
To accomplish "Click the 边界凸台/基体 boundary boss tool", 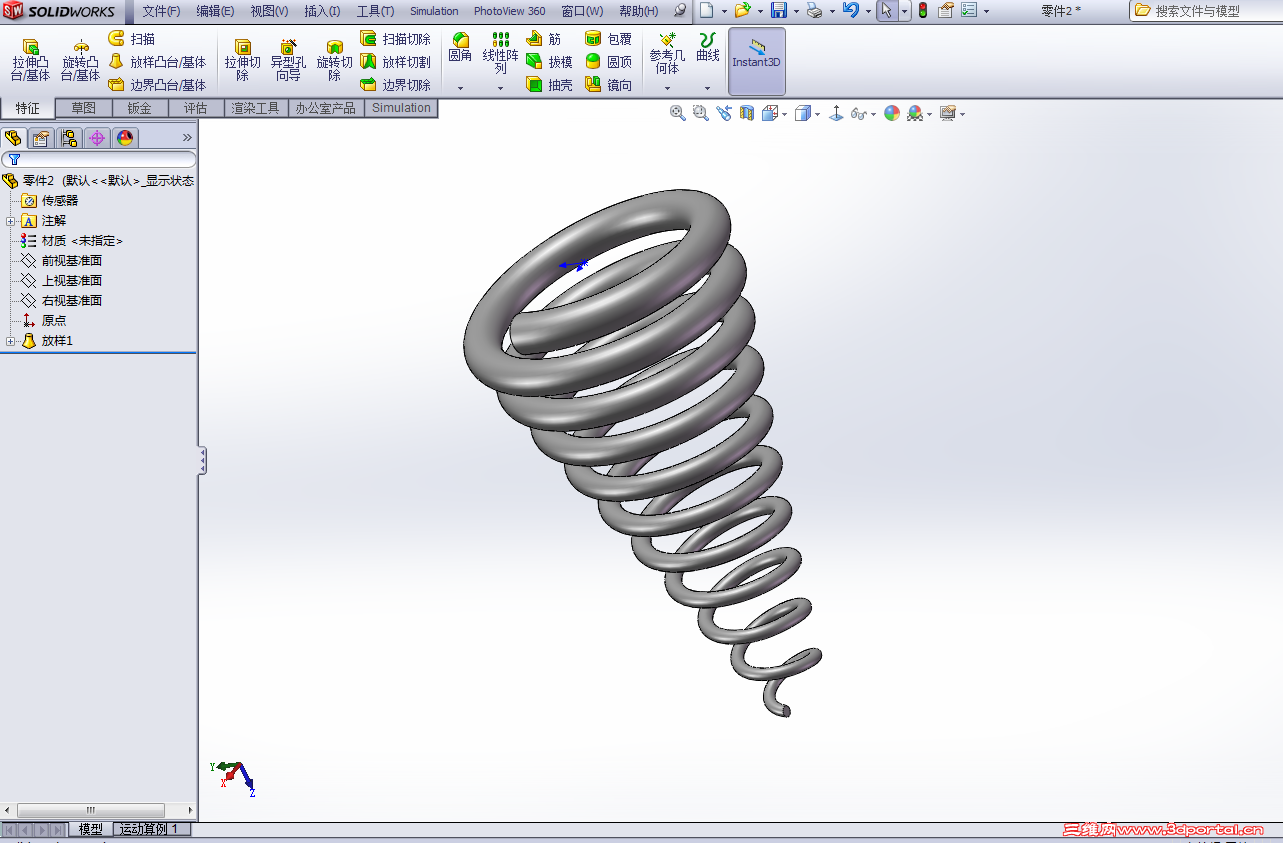I will pyautogui.click(x=157, y=85).
